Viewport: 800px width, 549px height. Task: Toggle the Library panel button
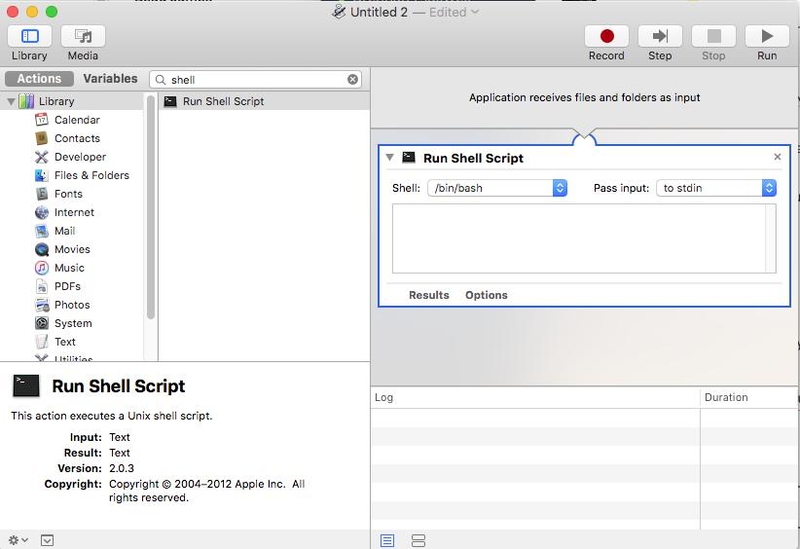coord(30,36)
